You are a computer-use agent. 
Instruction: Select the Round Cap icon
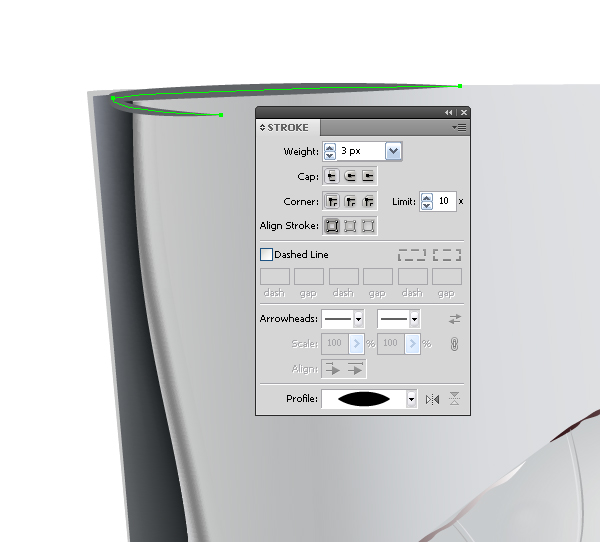pos(350,176)
